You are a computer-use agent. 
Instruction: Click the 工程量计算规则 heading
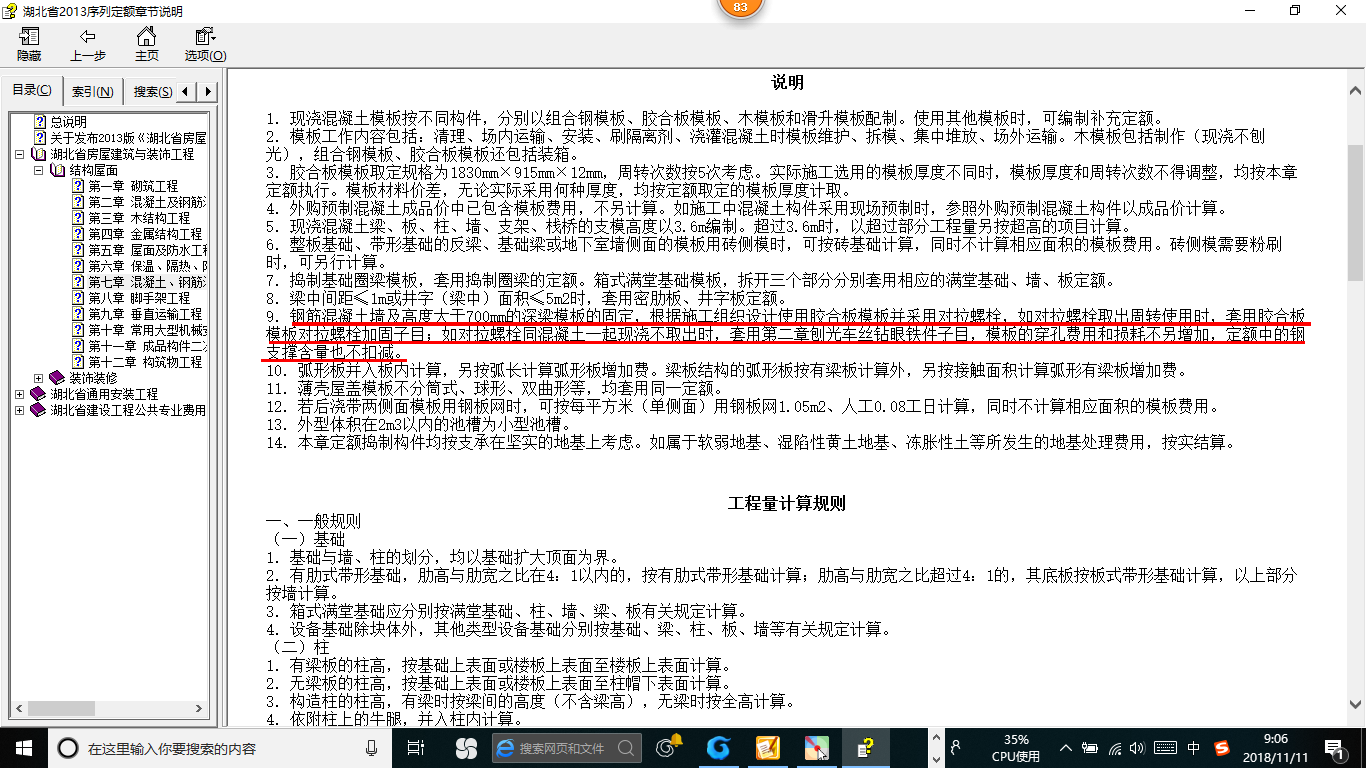787,503
